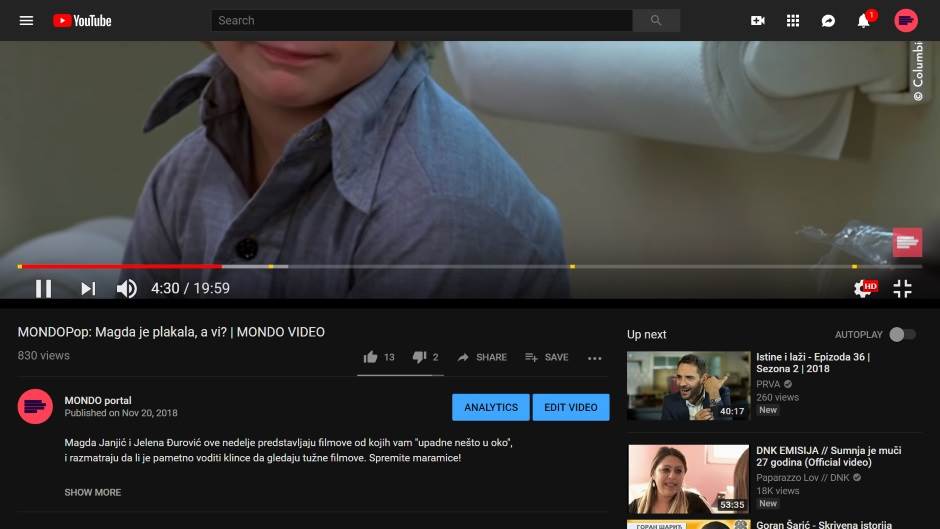This screenshot has width=940, height=529.
Task: Open the account avatar menu
Action: pos(906,20)
